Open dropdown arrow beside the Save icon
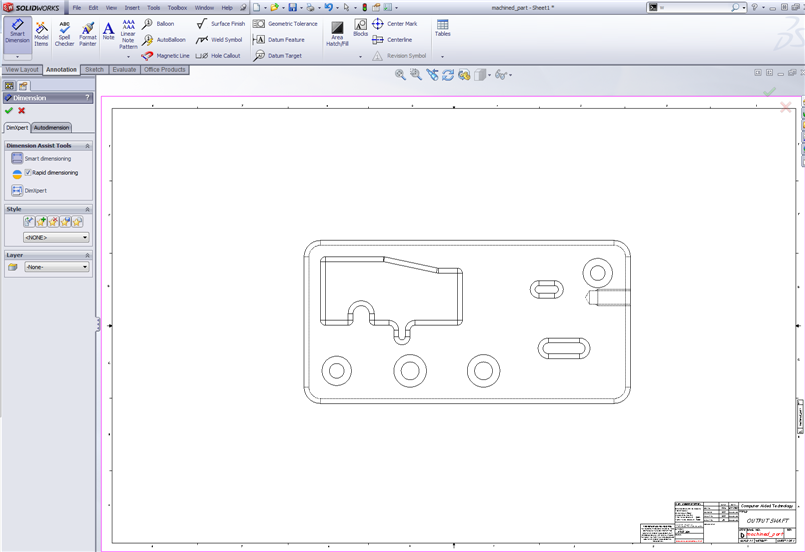 point(301,8)
